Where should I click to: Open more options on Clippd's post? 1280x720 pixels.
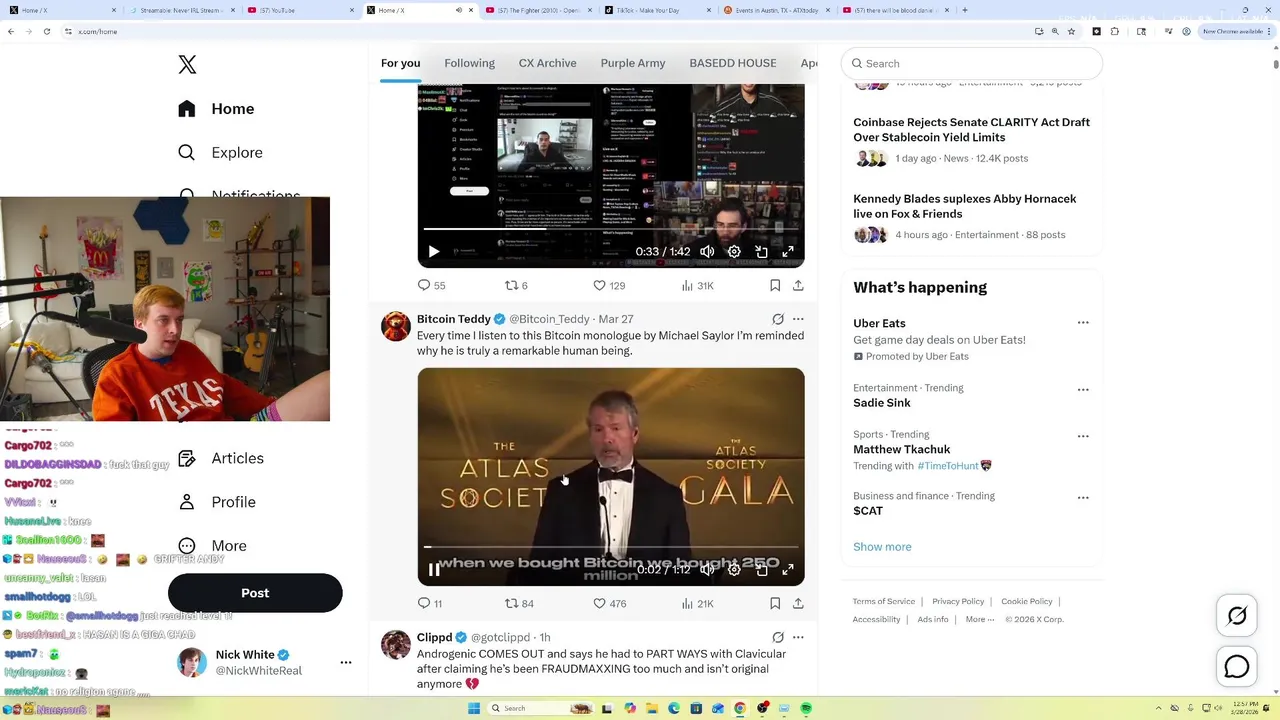(798, 637)
